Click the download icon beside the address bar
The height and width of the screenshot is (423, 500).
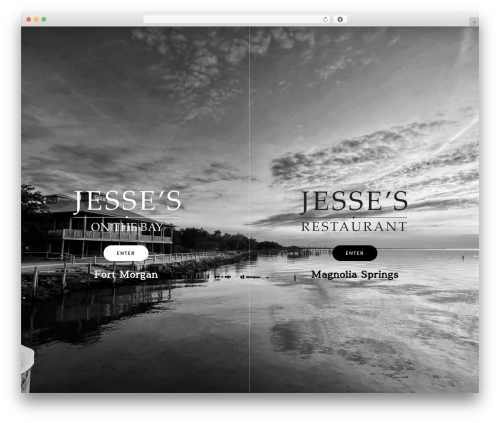click(x=340, y=19)
